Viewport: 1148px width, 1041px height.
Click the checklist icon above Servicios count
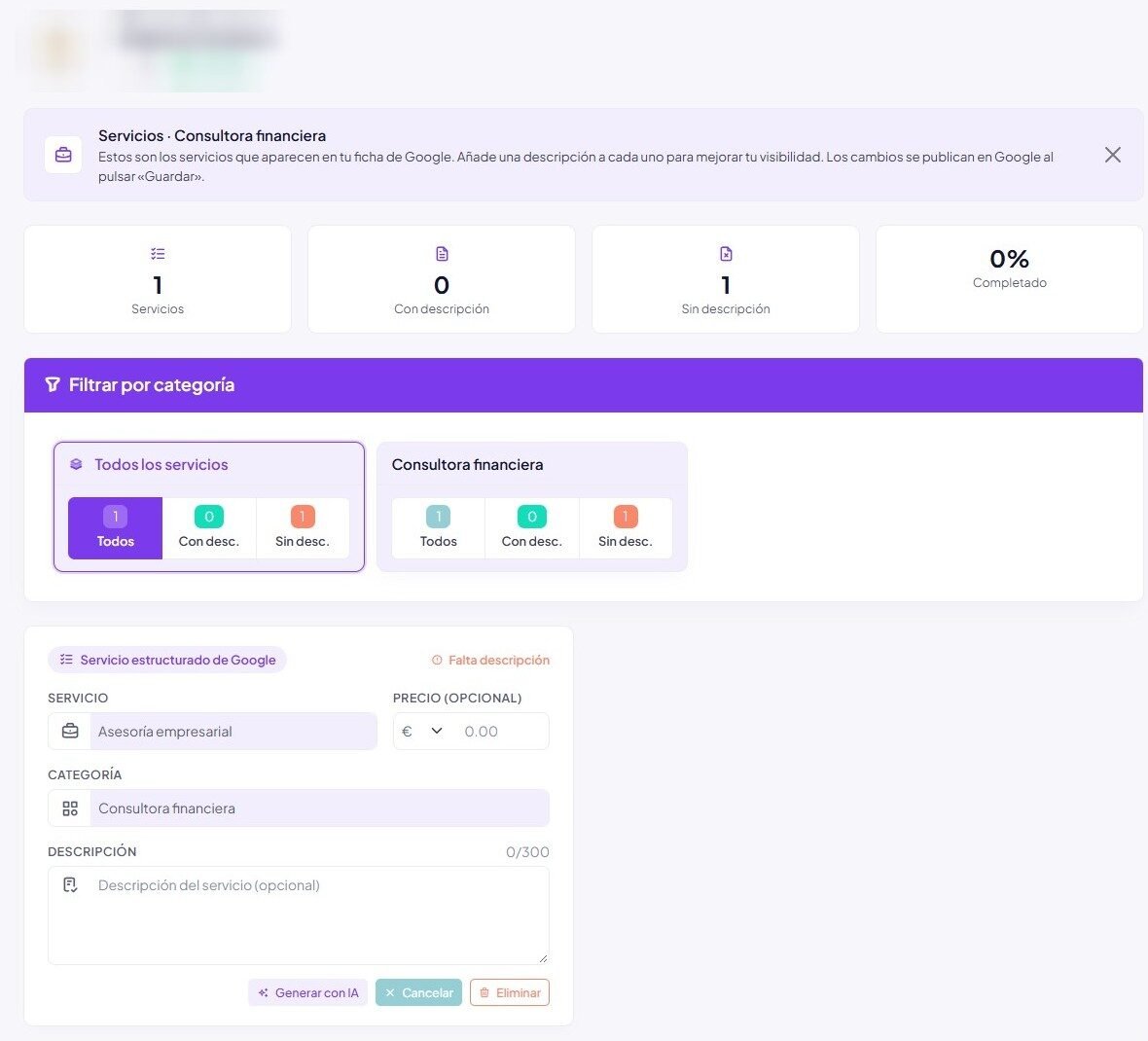[158, 254]
